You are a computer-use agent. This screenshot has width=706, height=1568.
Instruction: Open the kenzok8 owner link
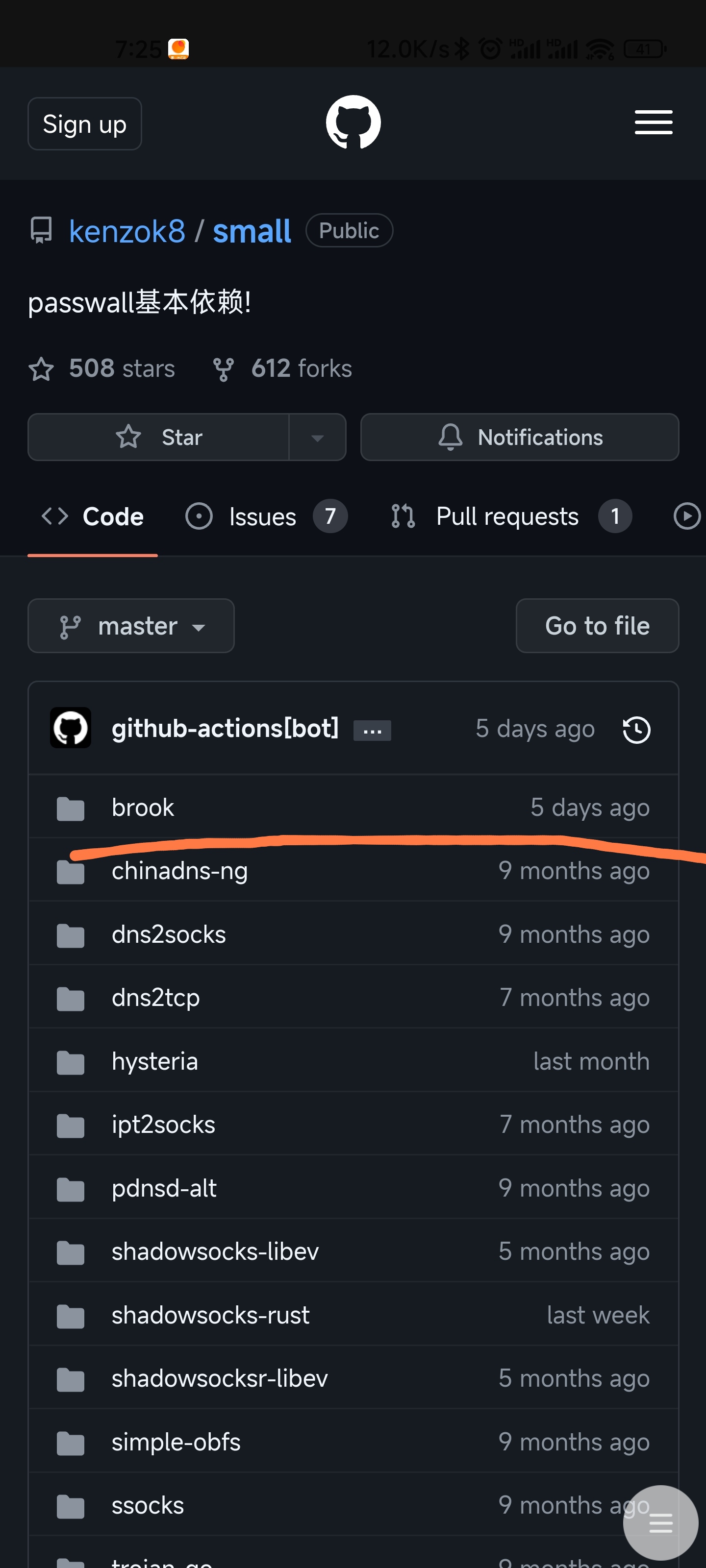pos(126,231)
